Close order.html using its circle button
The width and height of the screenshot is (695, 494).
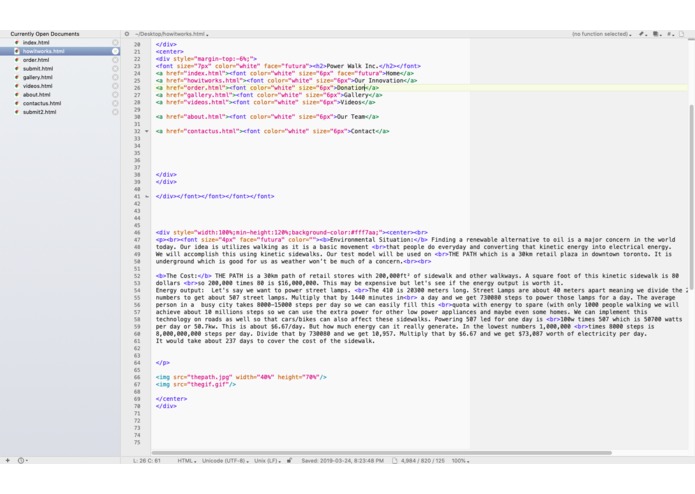[115, 60]
